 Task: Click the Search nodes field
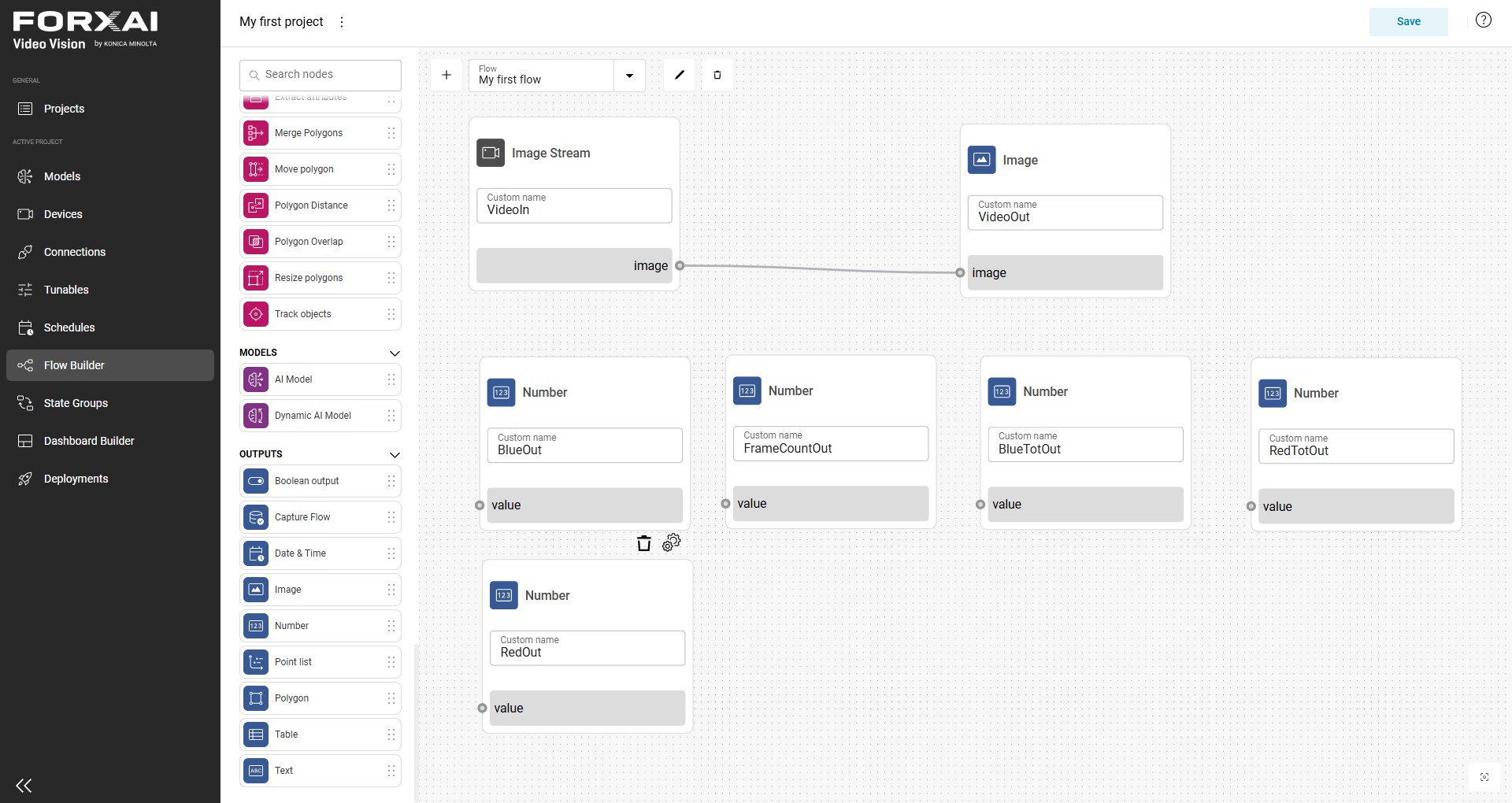[x=321, y=75]
